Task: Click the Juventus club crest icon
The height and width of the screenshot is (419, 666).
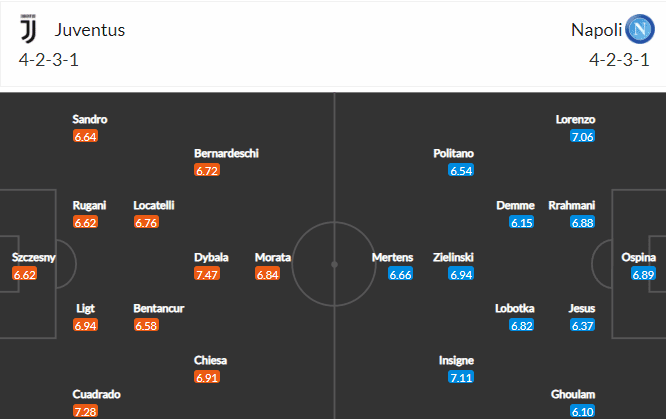Action: tap(28, 29)
